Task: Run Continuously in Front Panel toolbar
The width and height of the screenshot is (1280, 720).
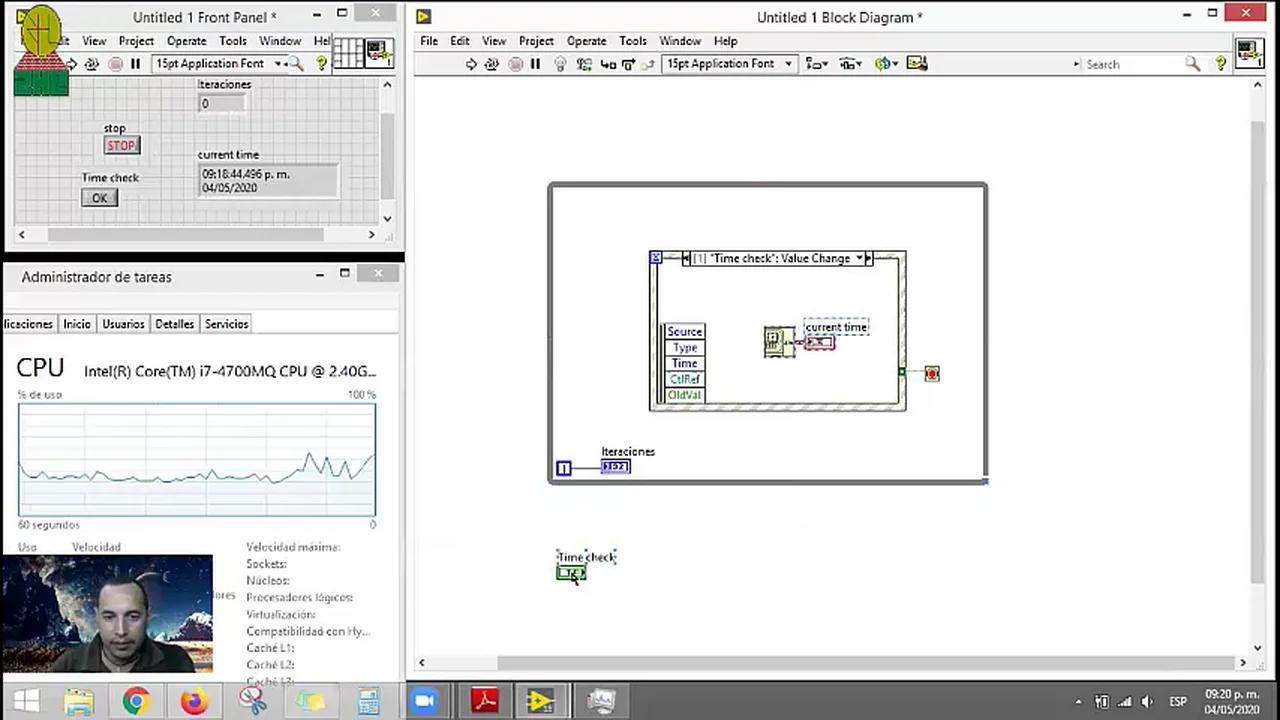Action: (x=91, y=64)
